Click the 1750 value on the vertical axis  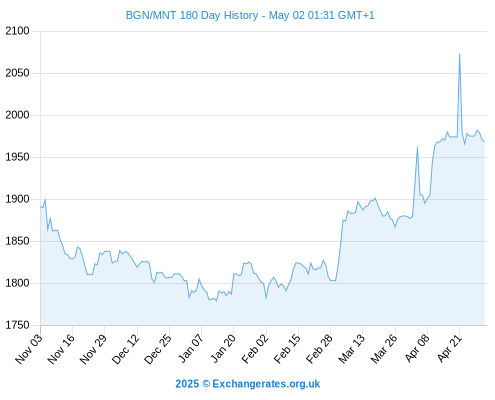(x=17, y=325)
